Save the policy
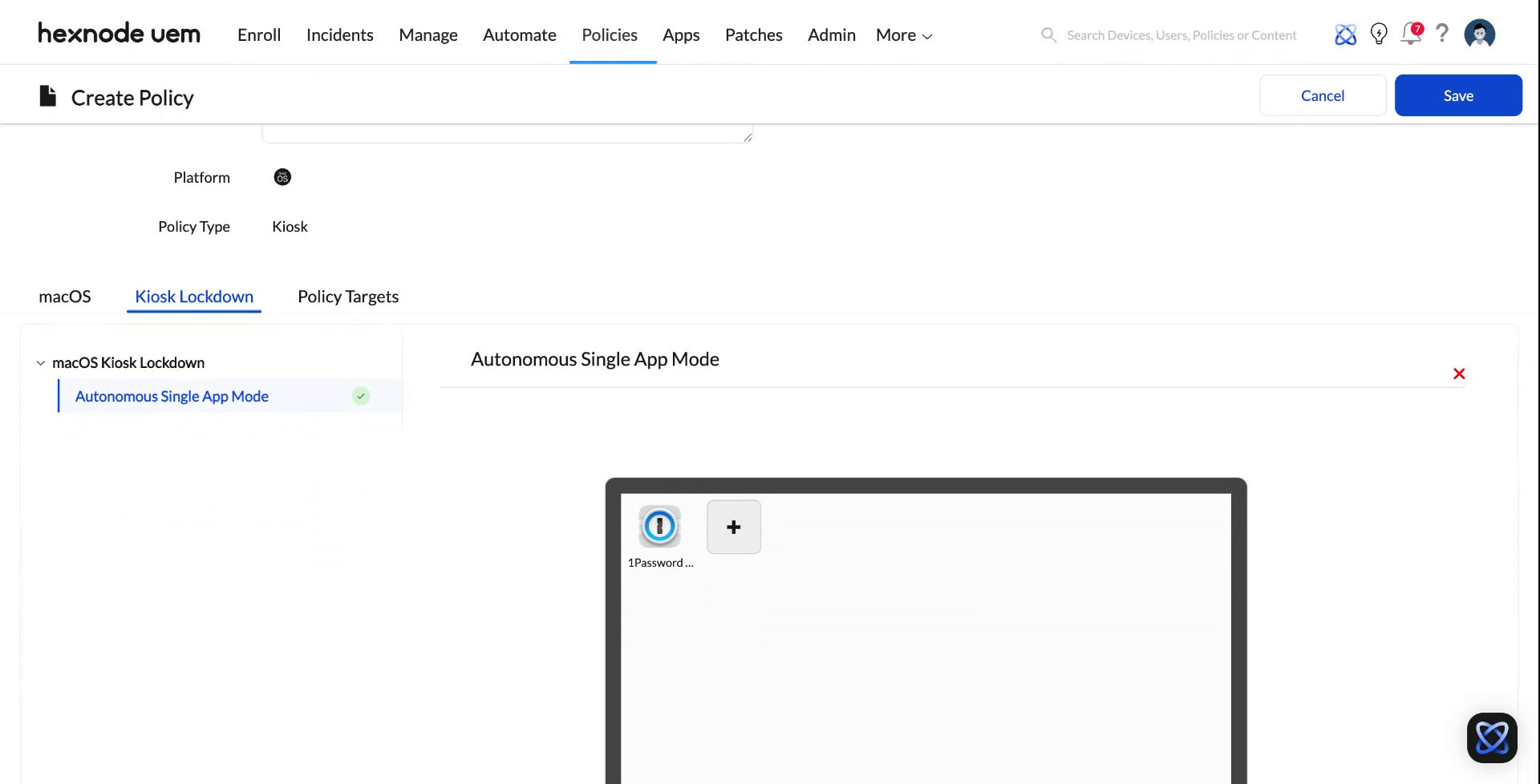The height and width of the screenshot is (784, 1540). point(1458,95)
